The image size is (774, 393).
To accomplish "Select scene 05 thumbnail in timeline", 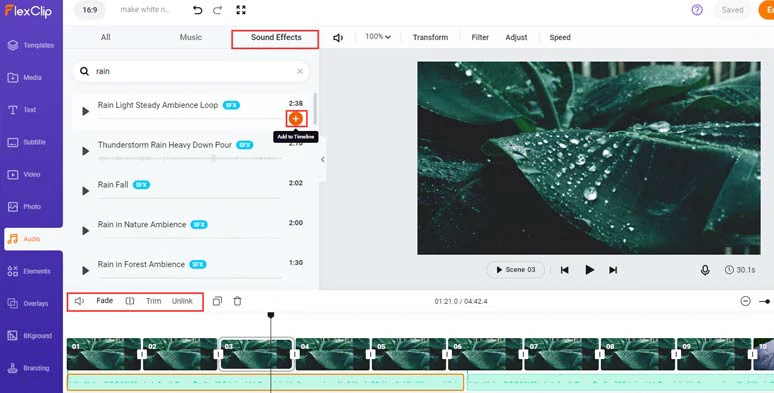I will (409, 354).
